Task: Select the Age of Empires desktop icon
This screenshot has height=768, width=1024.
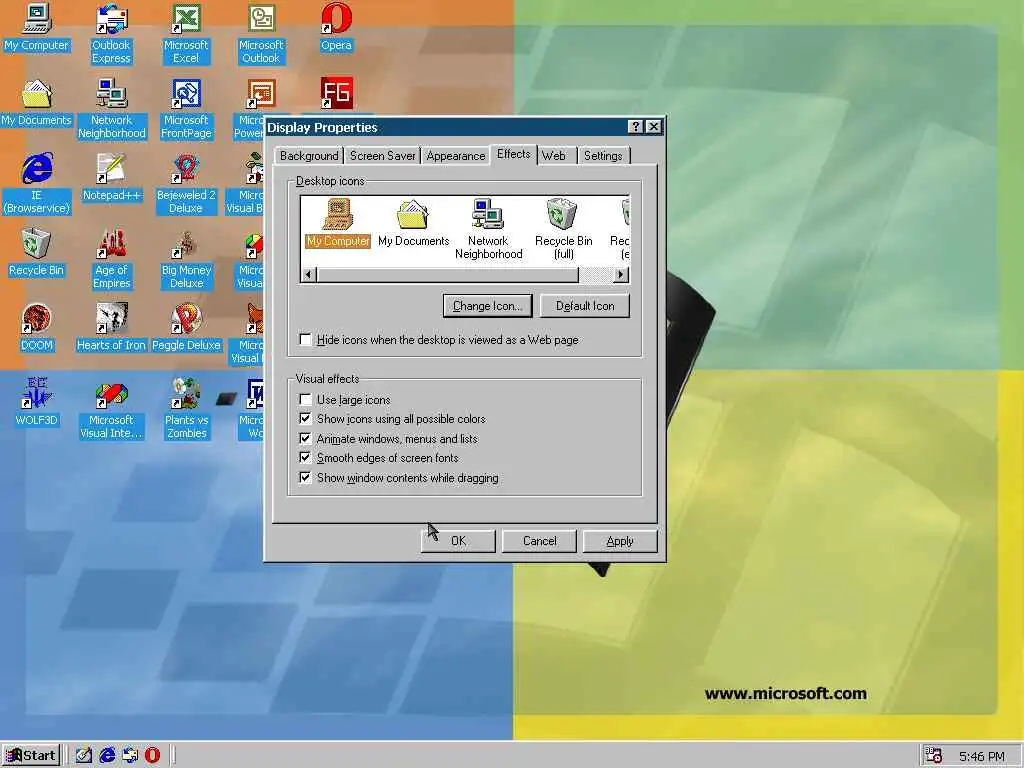Action: [x=112, y=259]
